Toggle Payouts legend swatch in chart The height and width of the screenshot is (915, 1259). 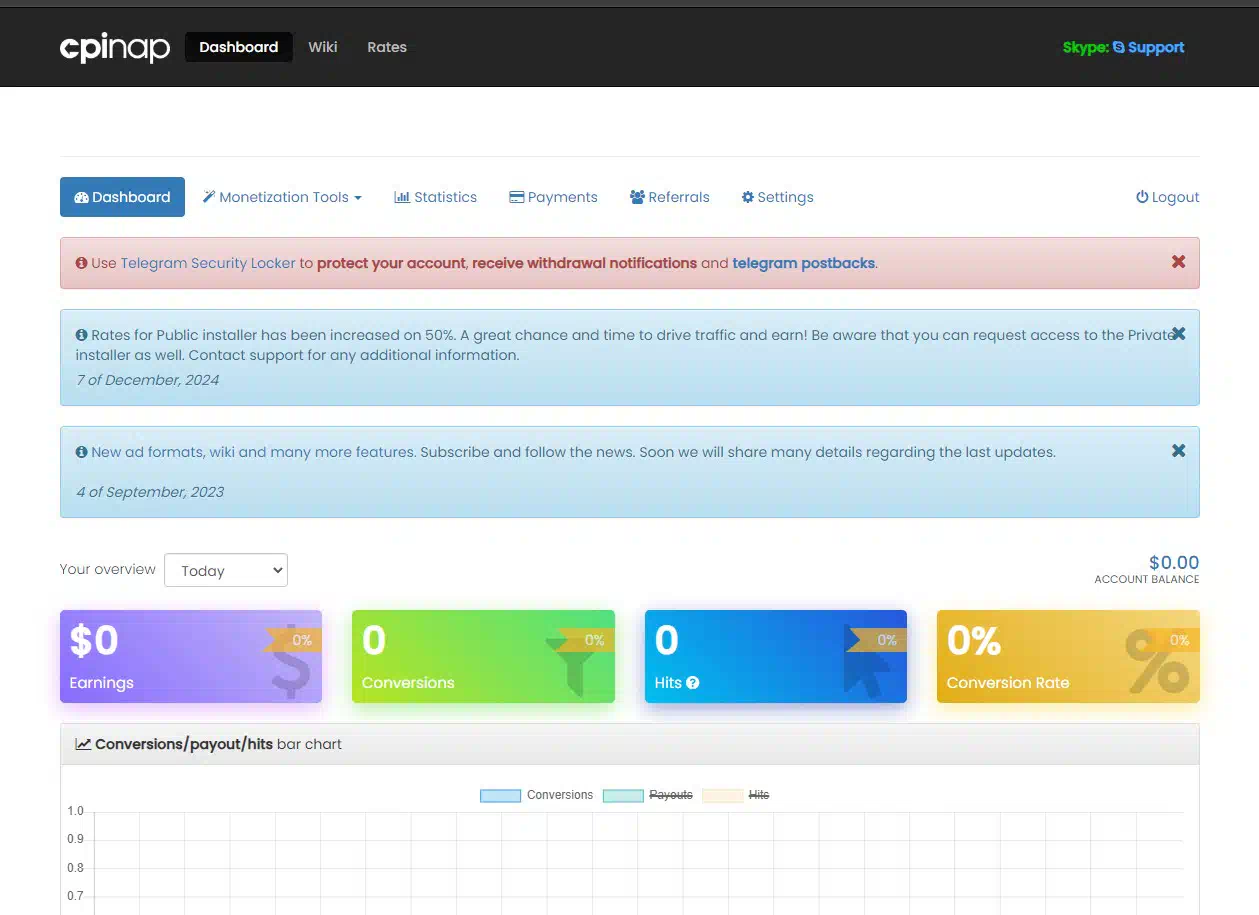point(623,796)
